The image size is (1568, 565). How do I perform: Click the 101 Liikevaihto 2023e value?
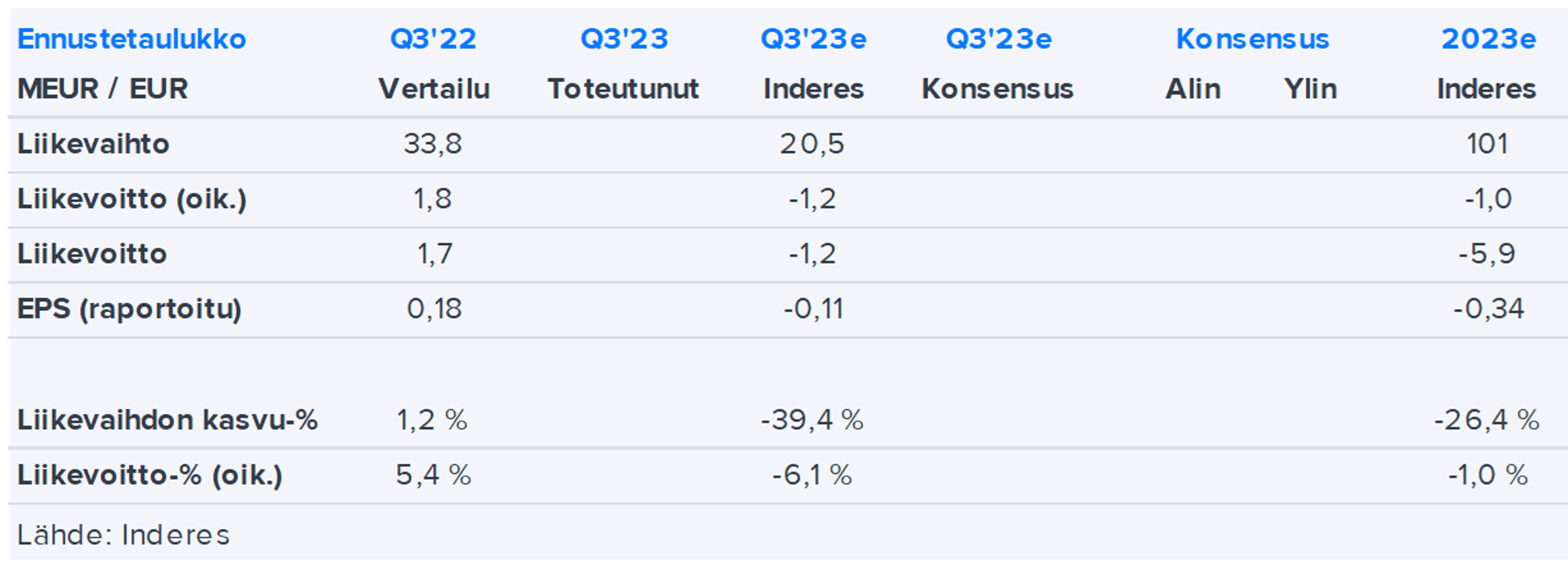(1487, 144)
